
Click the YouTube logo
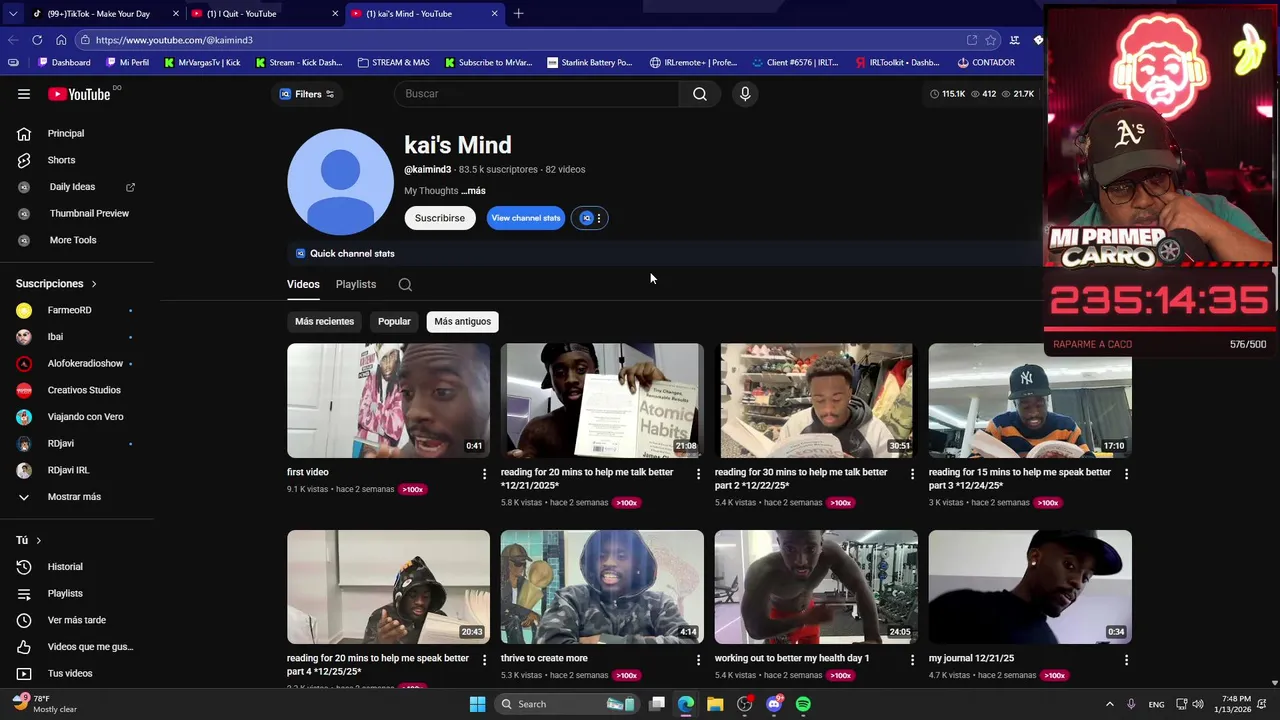(x=79, y=94)
